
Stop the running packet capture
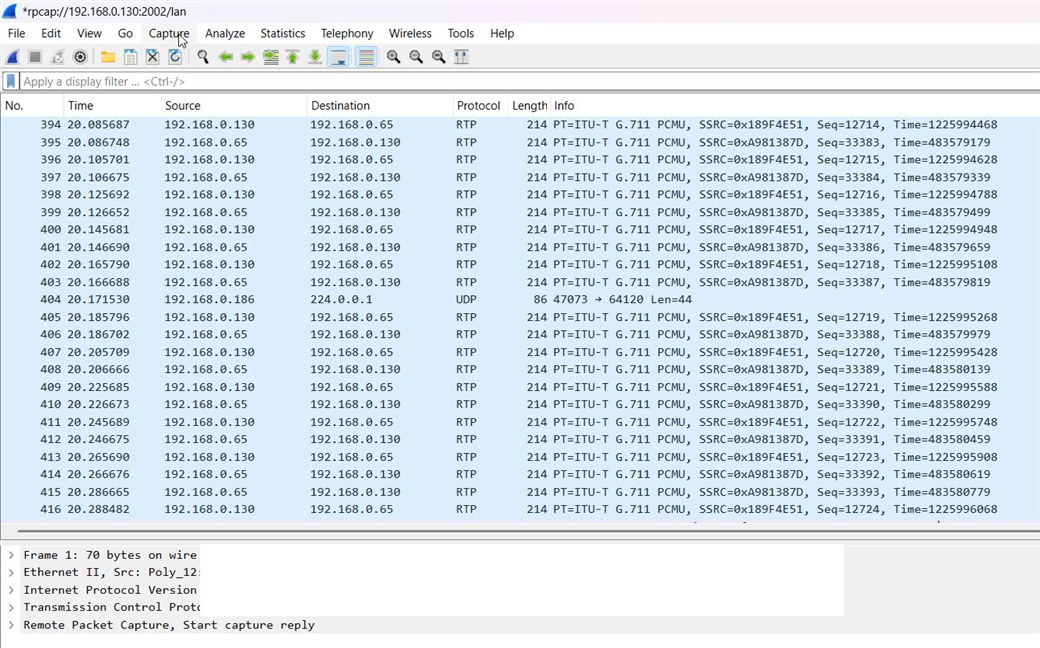coord(35,57)
